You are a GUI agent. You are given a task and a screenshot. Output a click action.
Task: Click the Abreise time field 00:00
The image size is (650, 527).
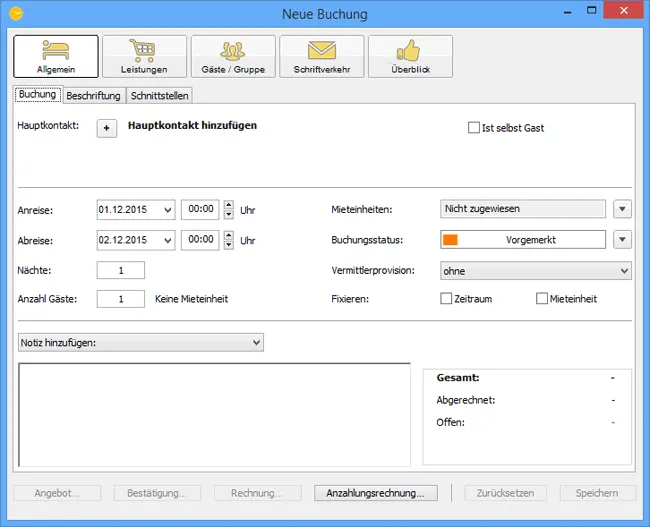click(200, 240)
